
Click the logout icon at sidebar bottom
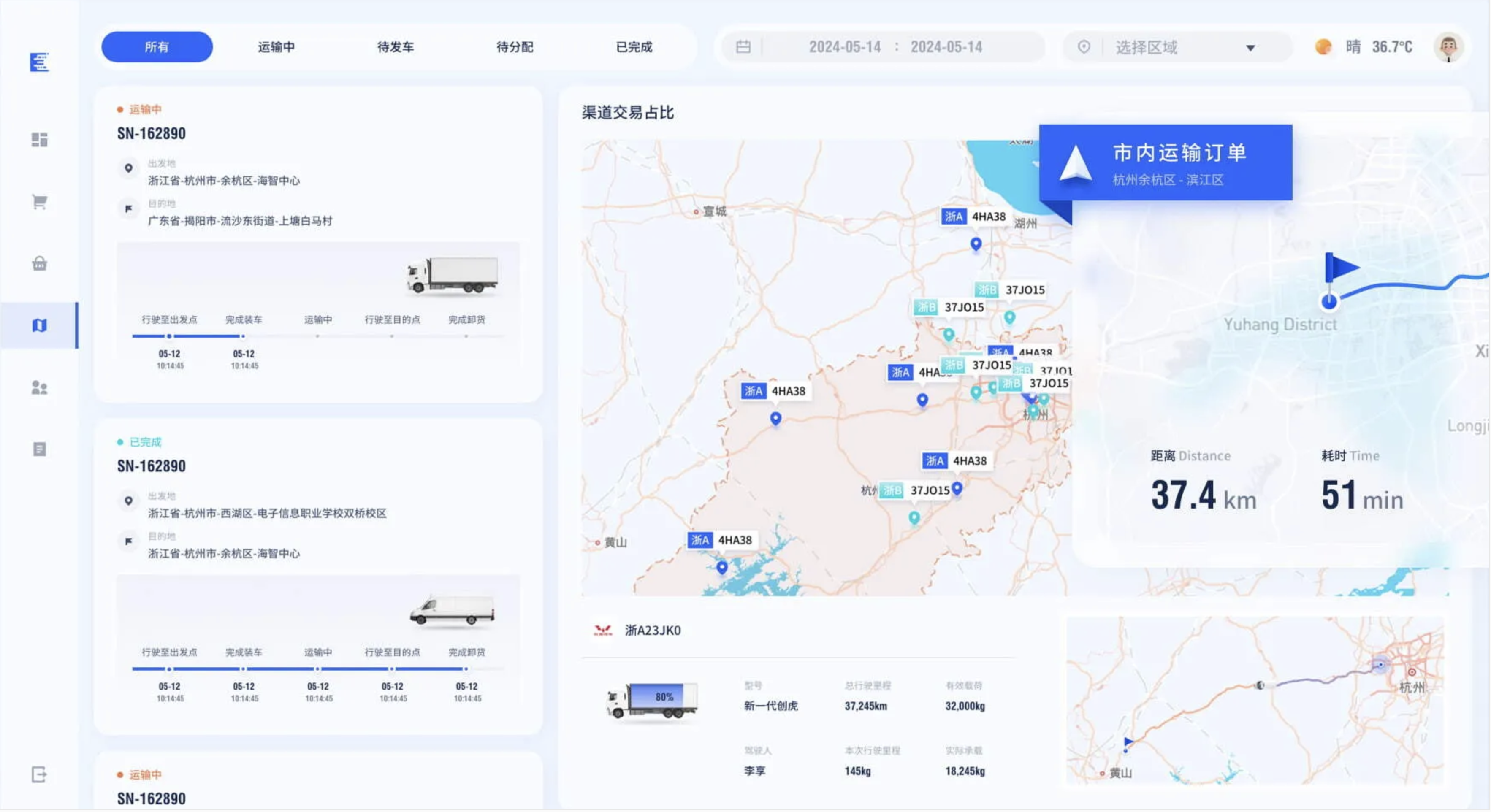pyautogui.click(x=39, y=774)
